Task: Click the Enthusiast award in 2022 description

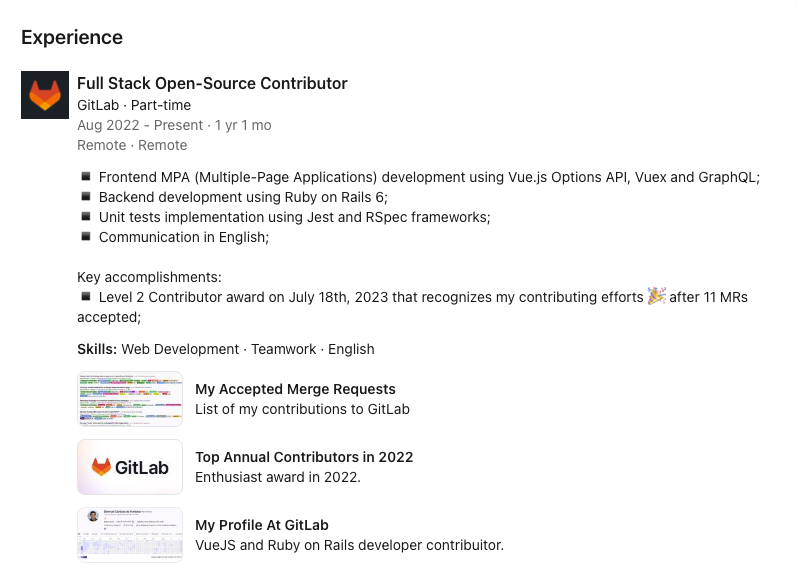Action: 277,477
